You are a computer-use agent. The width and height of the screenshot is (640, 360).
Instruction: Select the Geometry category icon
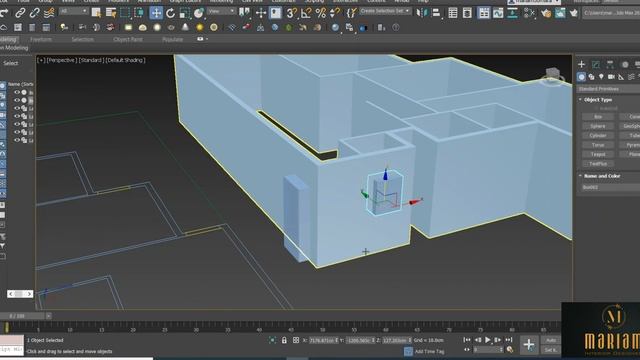581,77
